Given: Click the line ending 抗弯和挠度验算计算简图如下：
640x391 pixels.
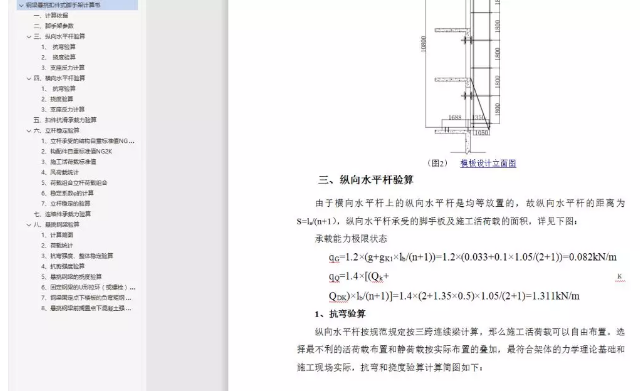Looking at the screenshot, I should point(390,367).
